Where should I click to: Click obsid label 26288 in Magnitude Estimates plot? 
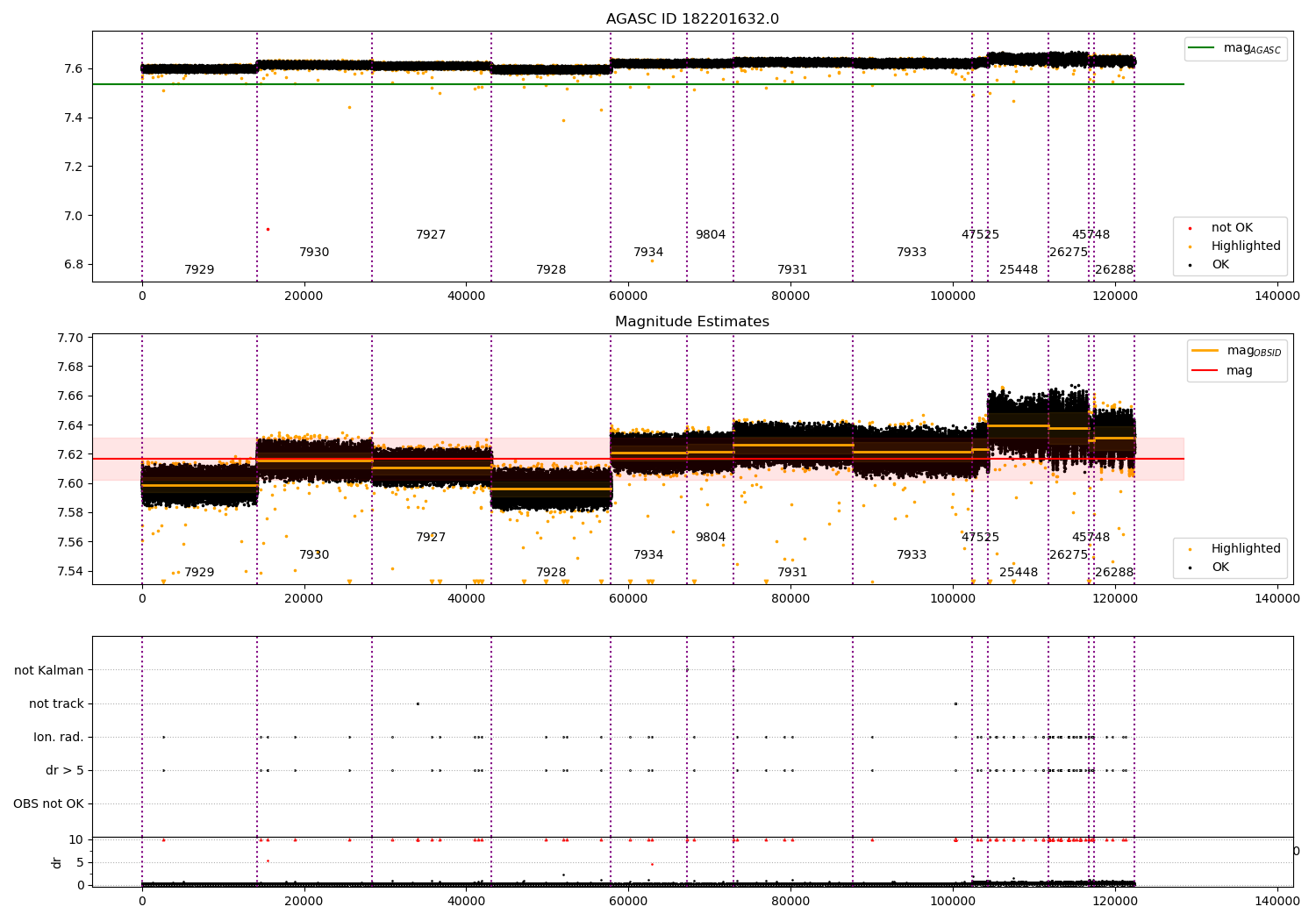pos(1114,573)
